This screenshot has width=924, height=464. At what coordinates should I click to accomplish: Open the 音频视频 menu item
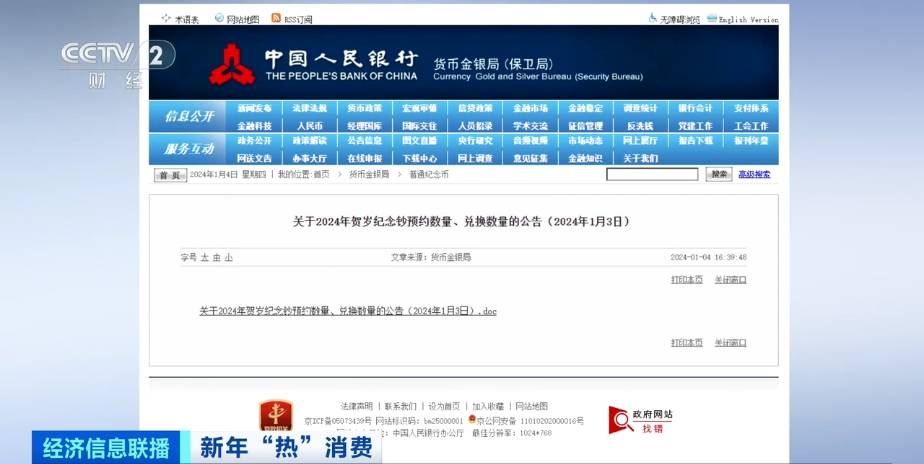[530, 141]
